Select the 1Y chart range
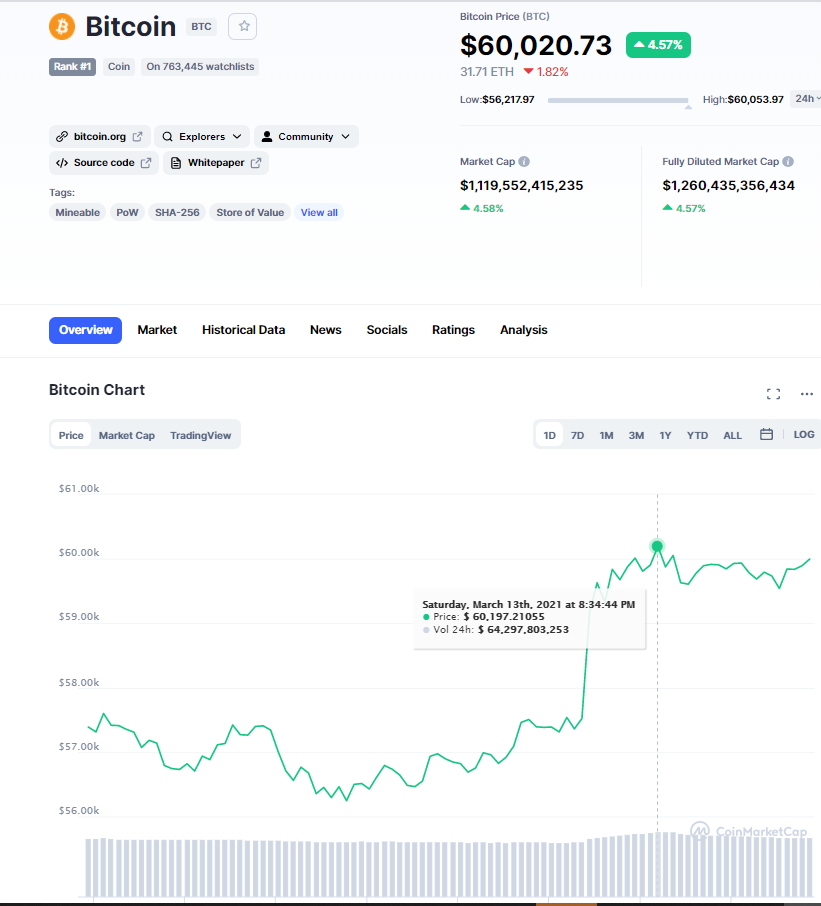 tap(666, 435)
